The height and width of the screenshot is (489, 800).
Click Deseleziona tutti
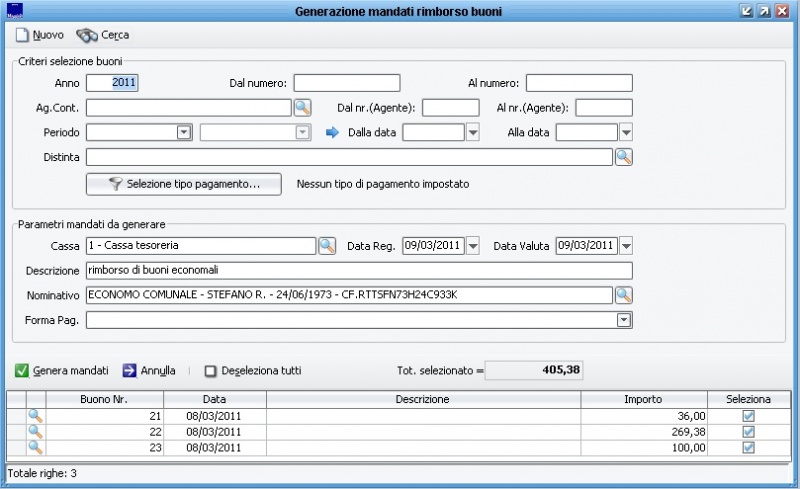[x=253, y=371]
